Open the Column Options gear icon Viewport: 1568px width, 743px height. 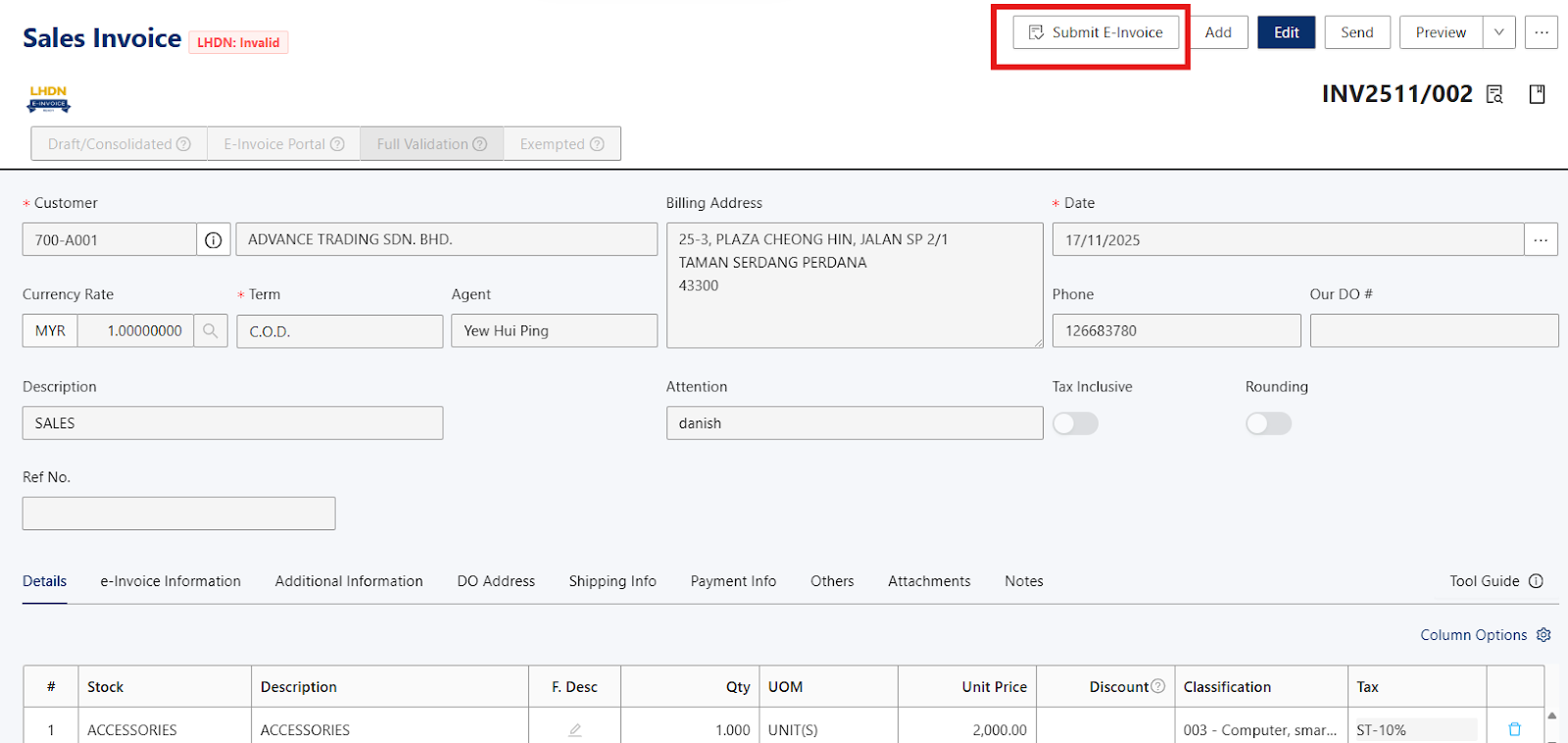click(1543, 635)
